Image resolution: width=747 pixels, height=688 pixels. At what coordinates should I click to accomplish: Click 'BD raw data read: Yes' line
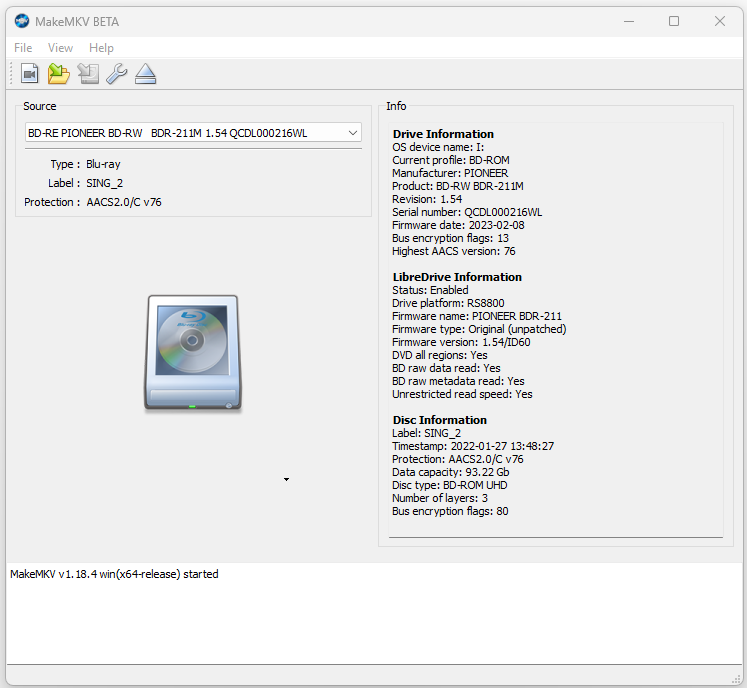(x=446, y=368)
